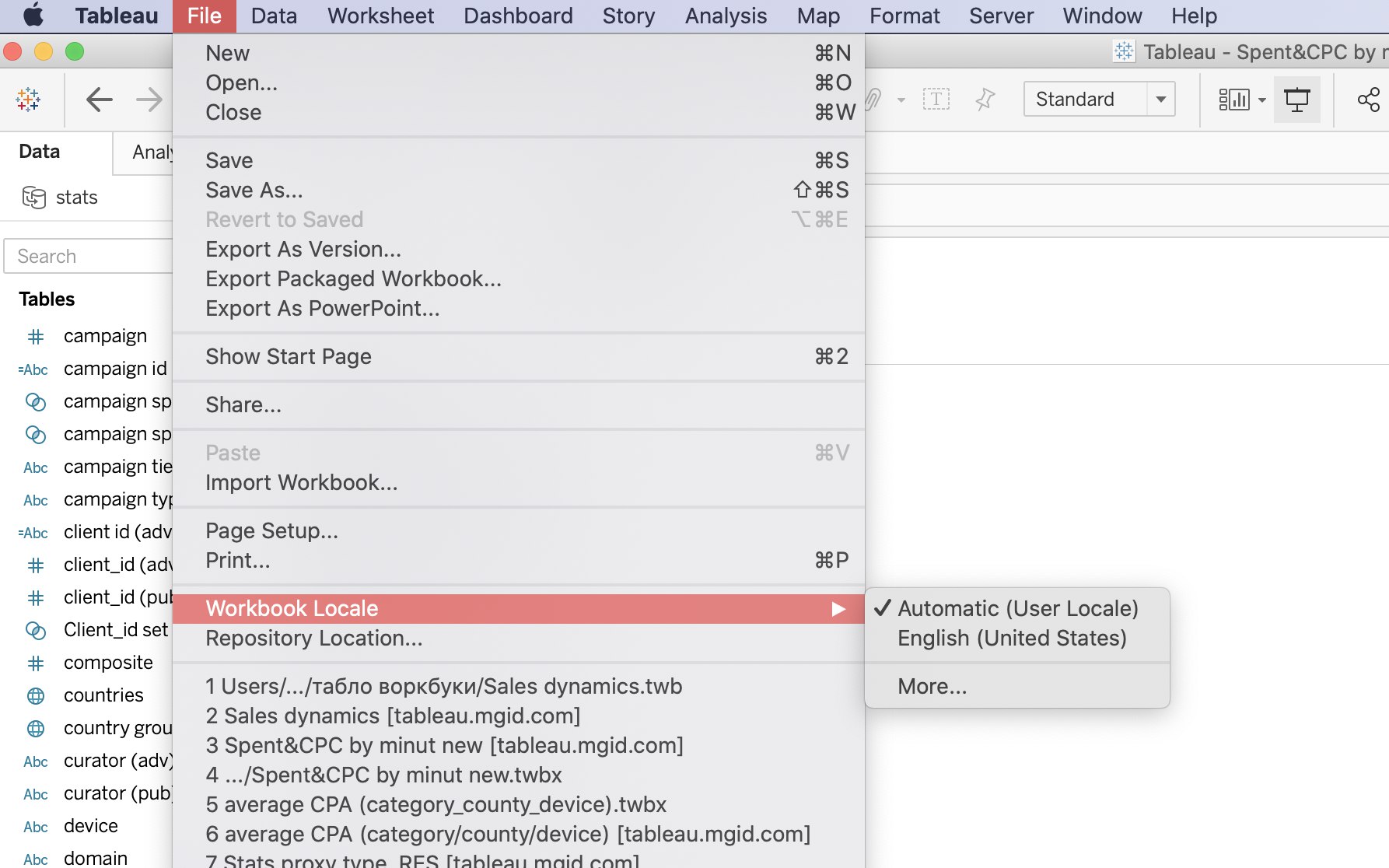Choose Export As Version...
The width and height of the screenshot is (1389, 868).
pos(519,249)
